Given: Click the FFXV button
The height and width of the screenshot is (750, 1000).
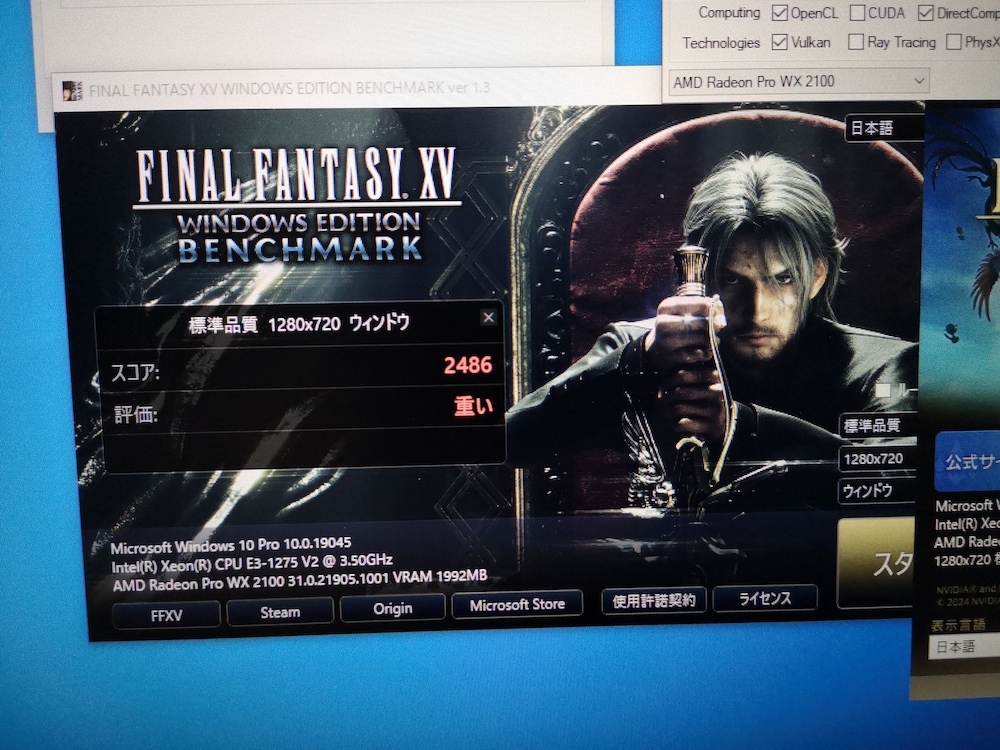Looking at the screenshot, I should [166, 615].
